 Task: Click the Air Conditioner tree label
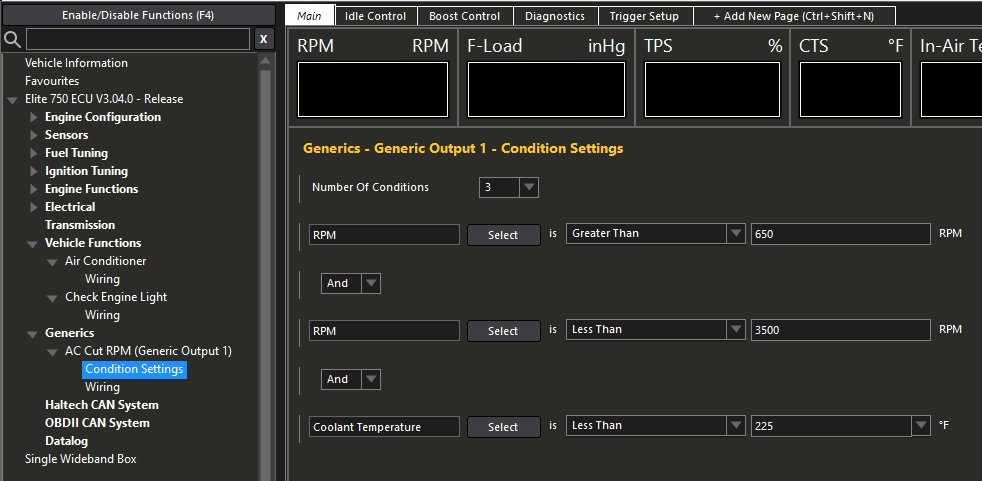(106, 261)
